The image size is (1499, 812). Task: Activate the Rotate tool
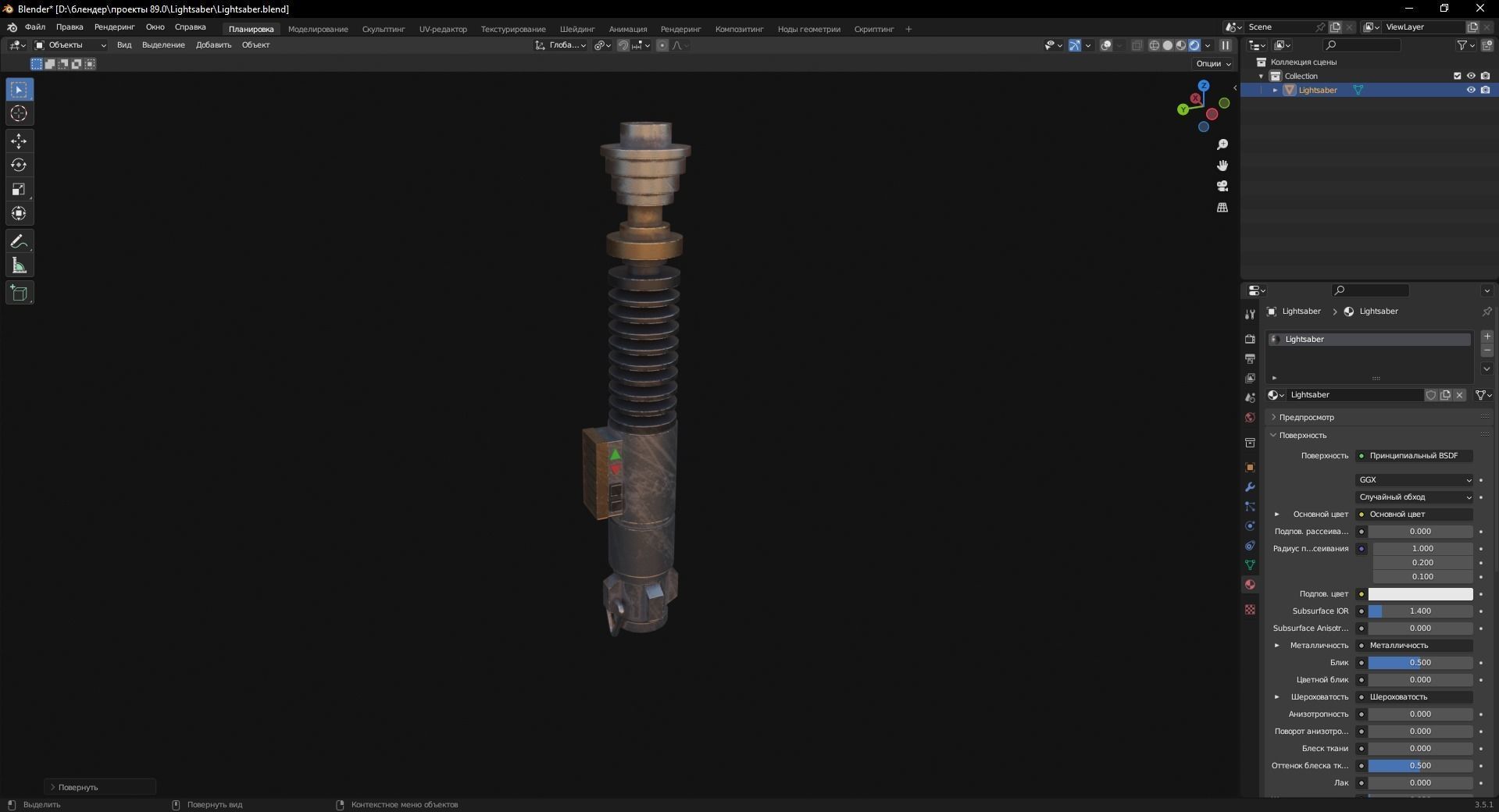click(19, 166)
